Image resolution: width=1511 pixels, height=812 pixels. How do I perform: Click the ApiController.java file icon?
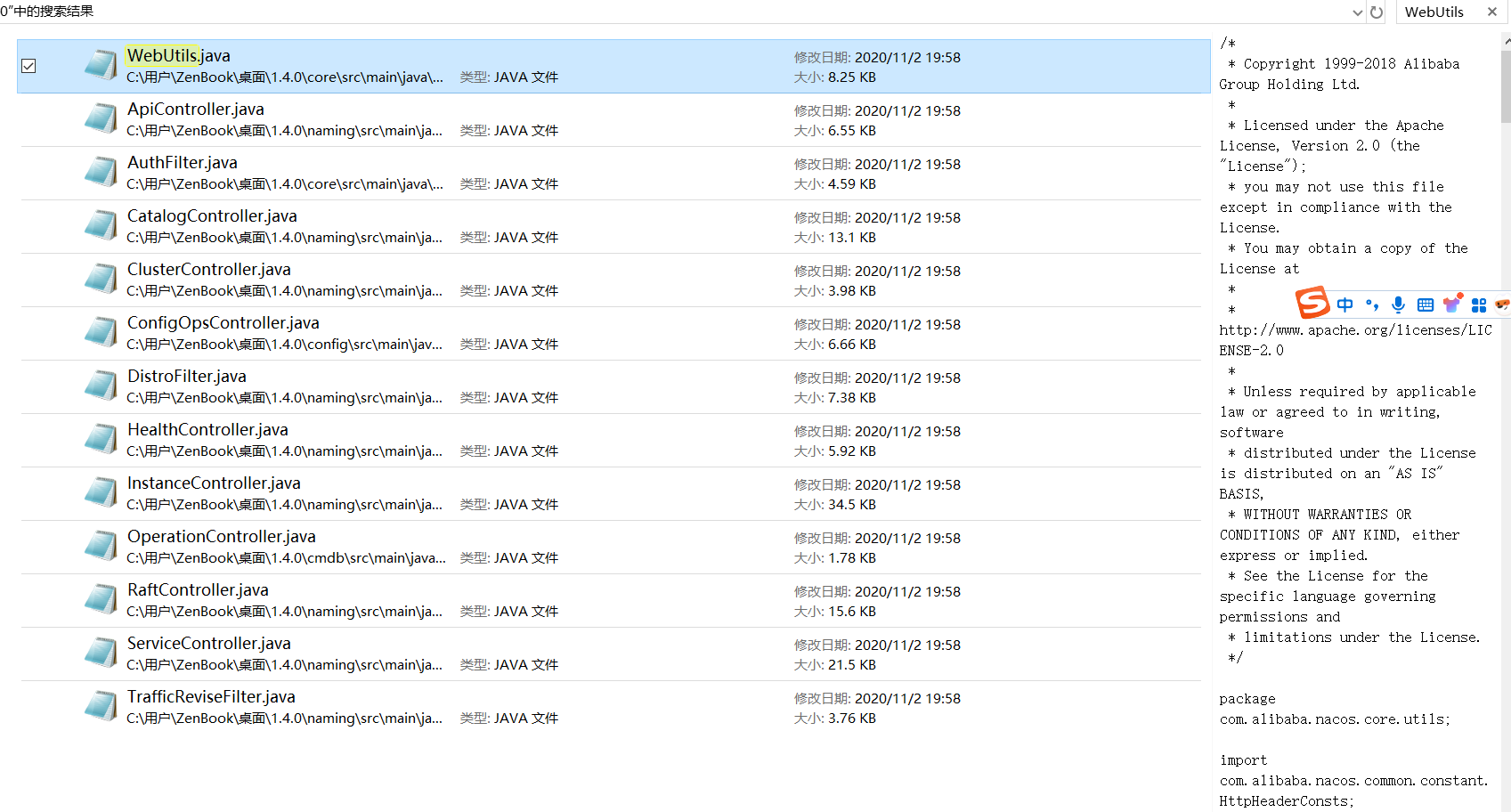point(101,118)
